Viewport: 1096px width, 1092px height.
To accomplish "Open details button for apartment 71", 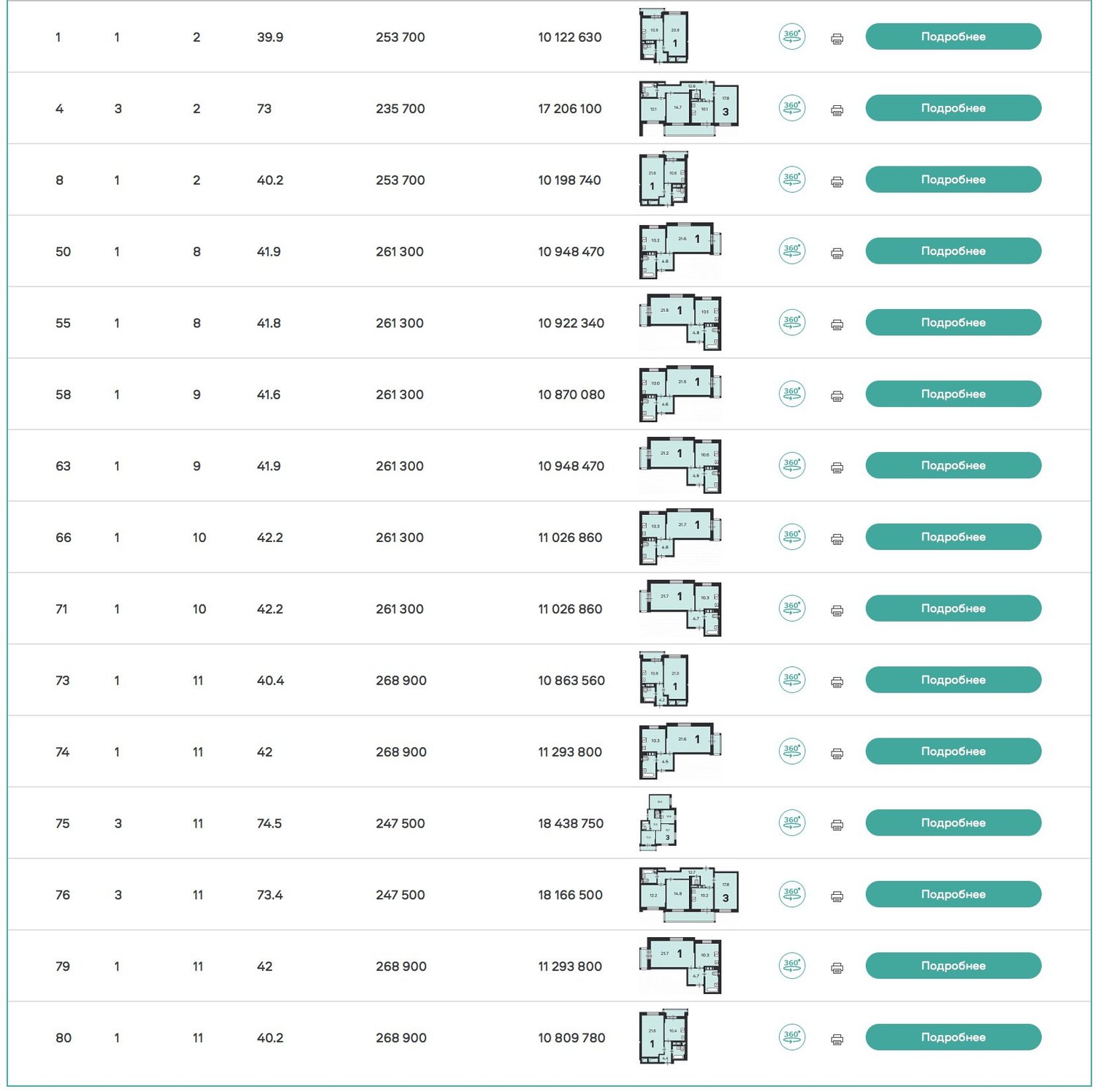I will click(954, 608).
